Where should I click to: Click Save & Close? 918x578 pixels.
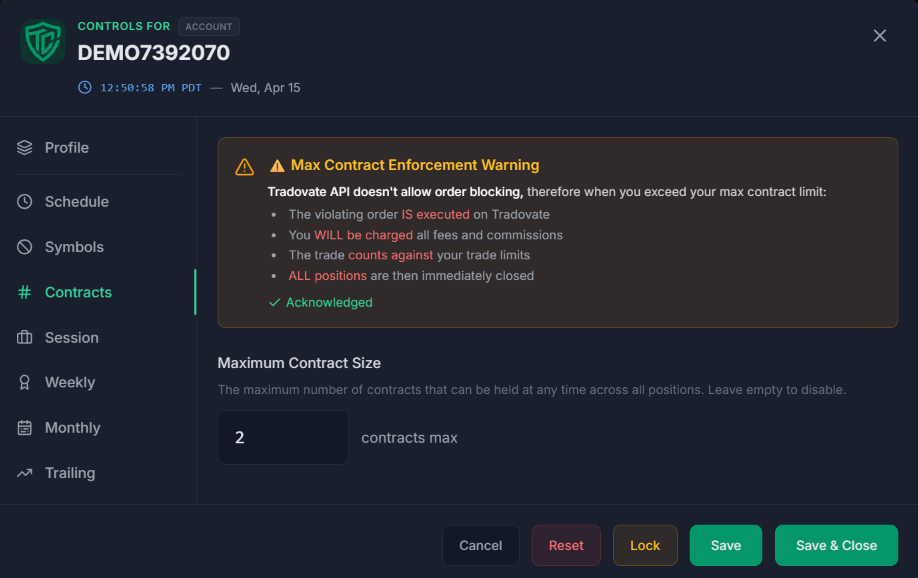click(836, 545)
